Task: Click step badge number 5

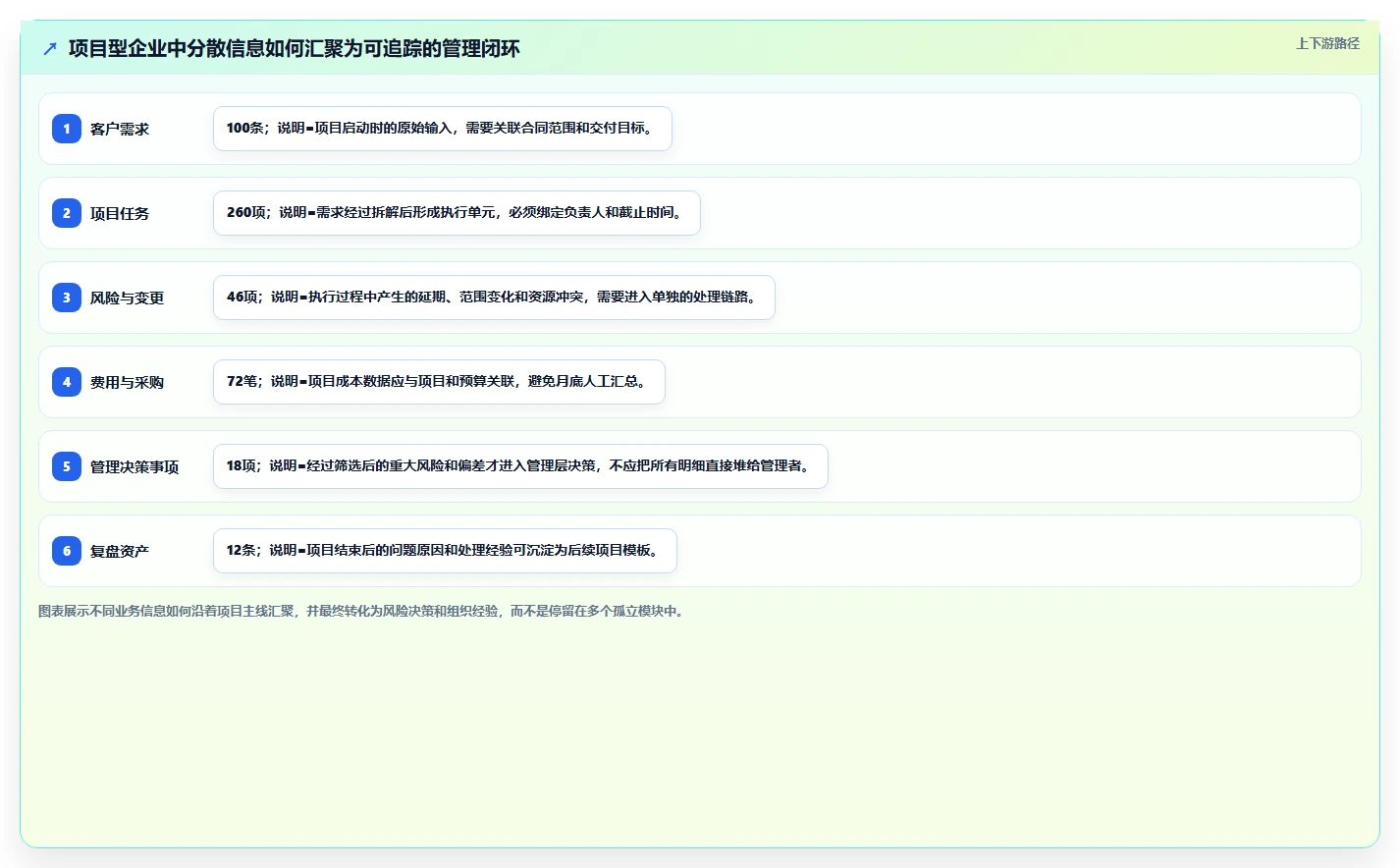Action: point(67,466)
